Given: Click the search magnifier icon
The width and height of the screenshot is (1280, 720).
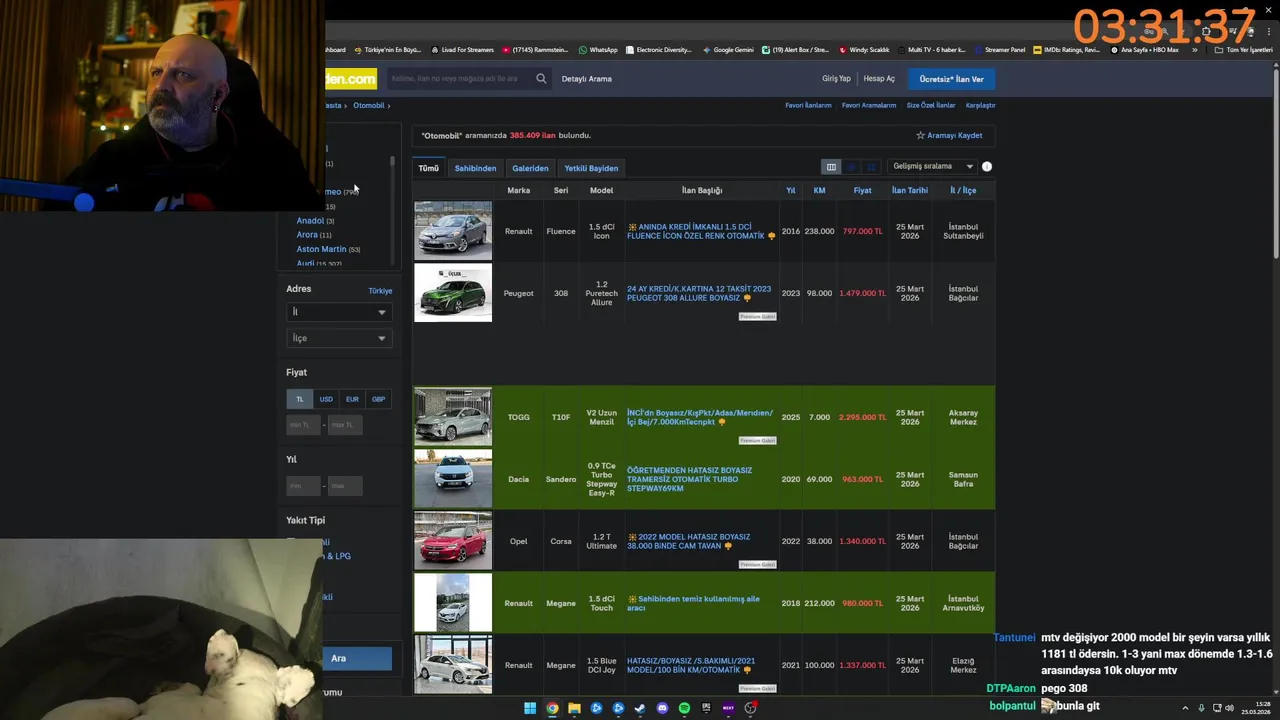Looking at the screenshot, I should click(x=541, y=78).
